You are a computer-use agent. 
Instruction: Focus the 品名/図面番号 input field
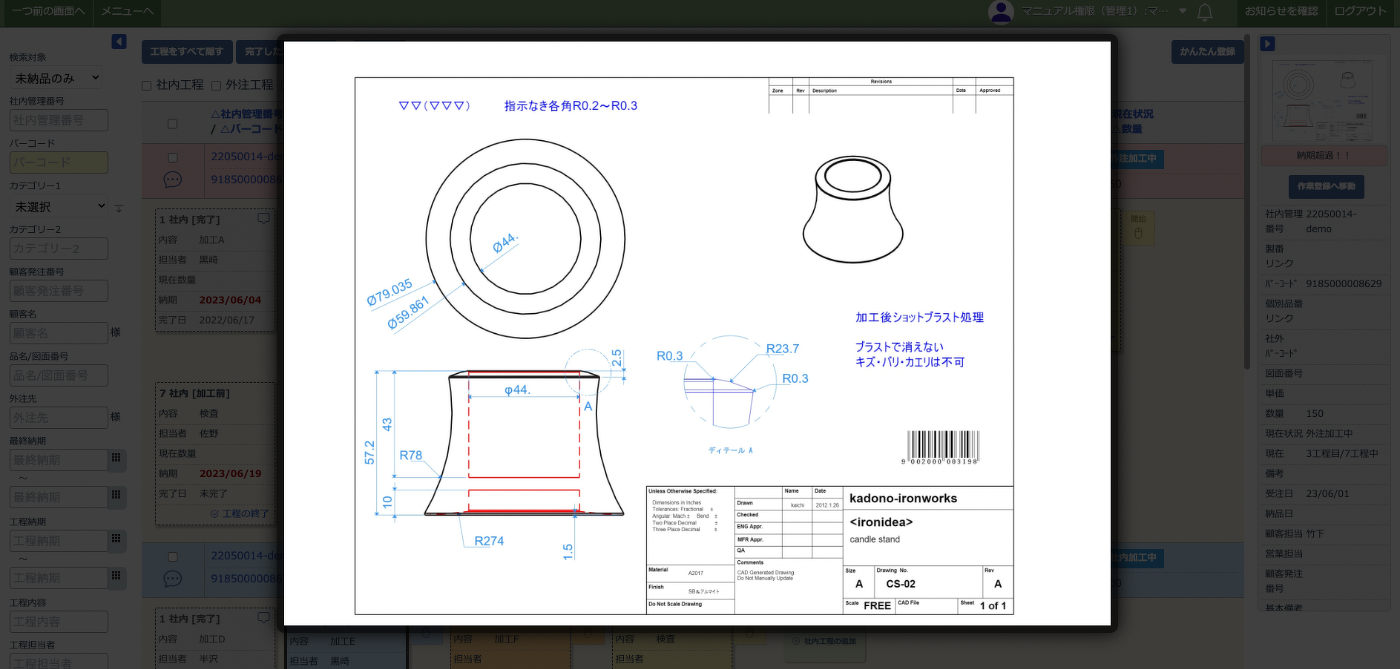click(x=58, y=375)
